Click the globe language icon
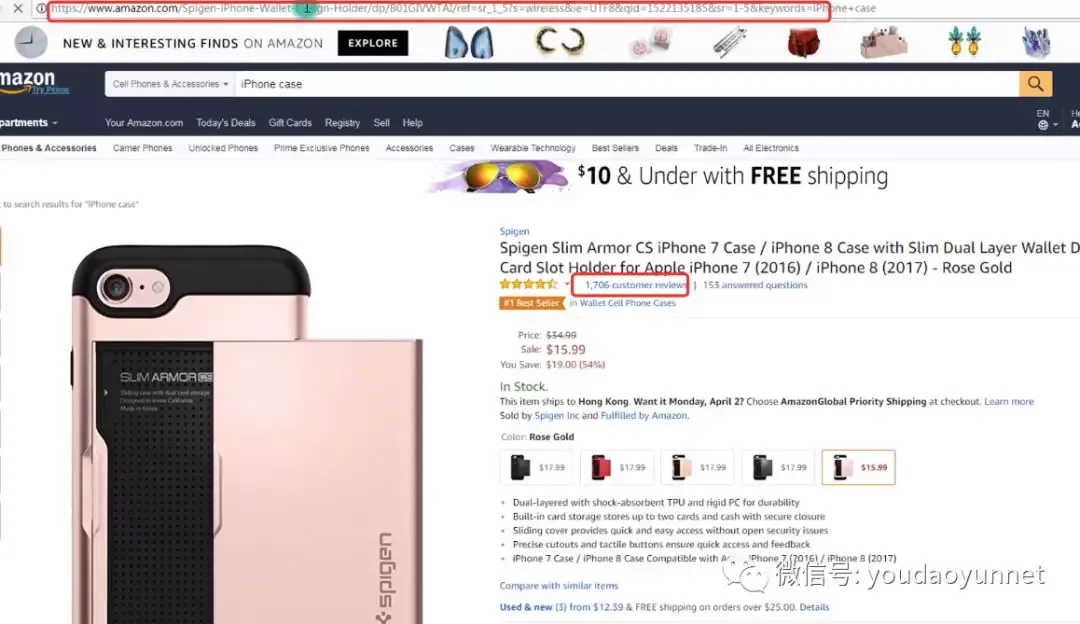 [x=1043, y=125]
